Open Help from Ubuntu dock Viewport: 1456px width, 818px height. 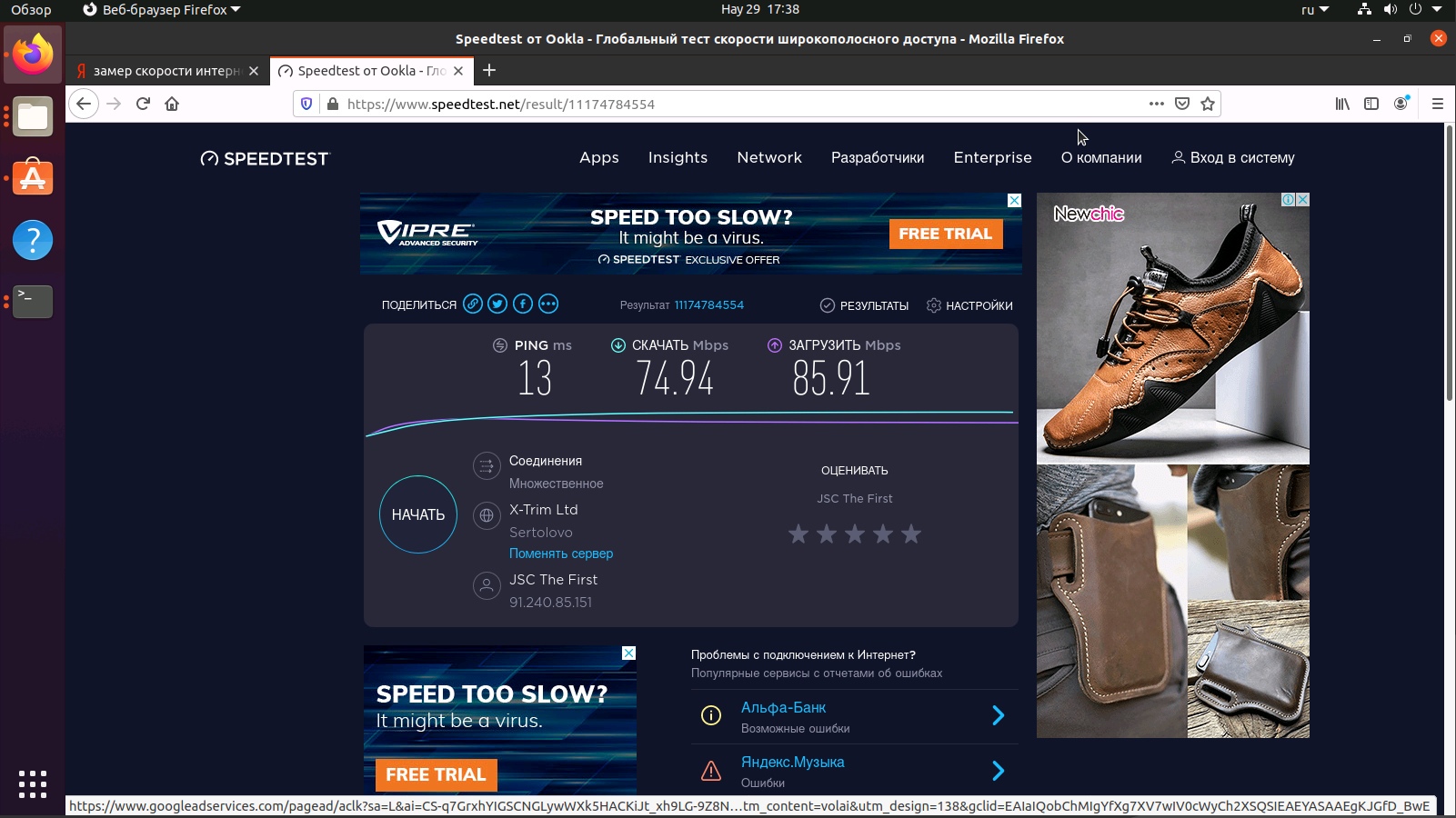(x=33, y=240)
